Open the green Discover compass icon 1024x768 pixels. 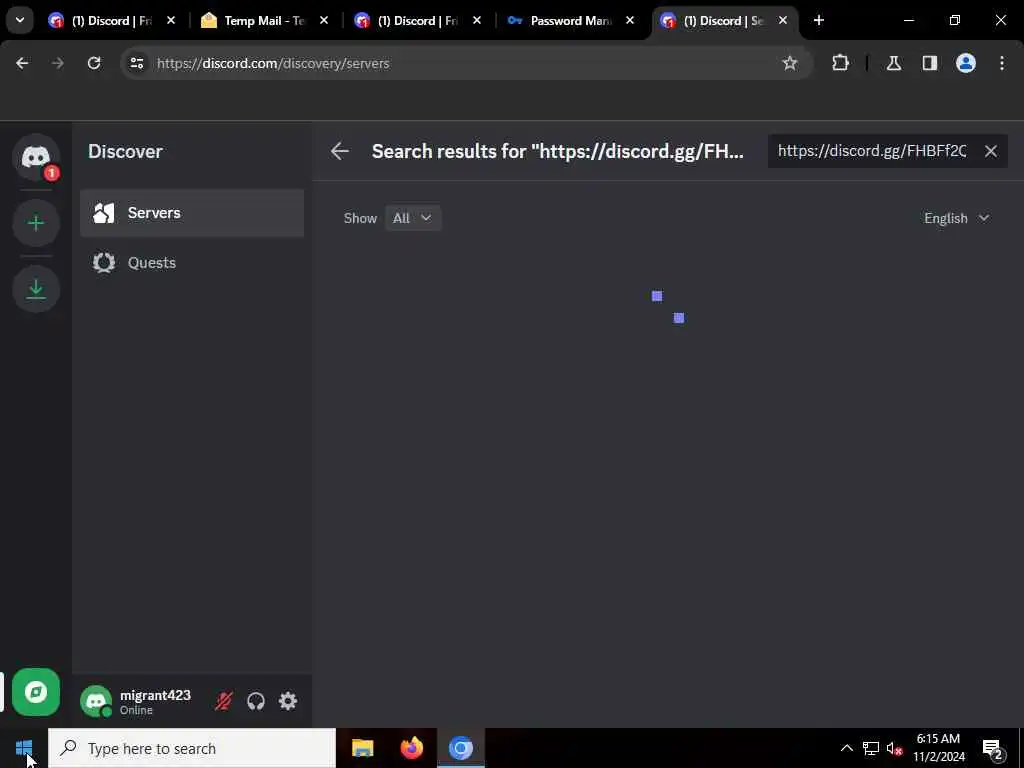coord(36,692)
